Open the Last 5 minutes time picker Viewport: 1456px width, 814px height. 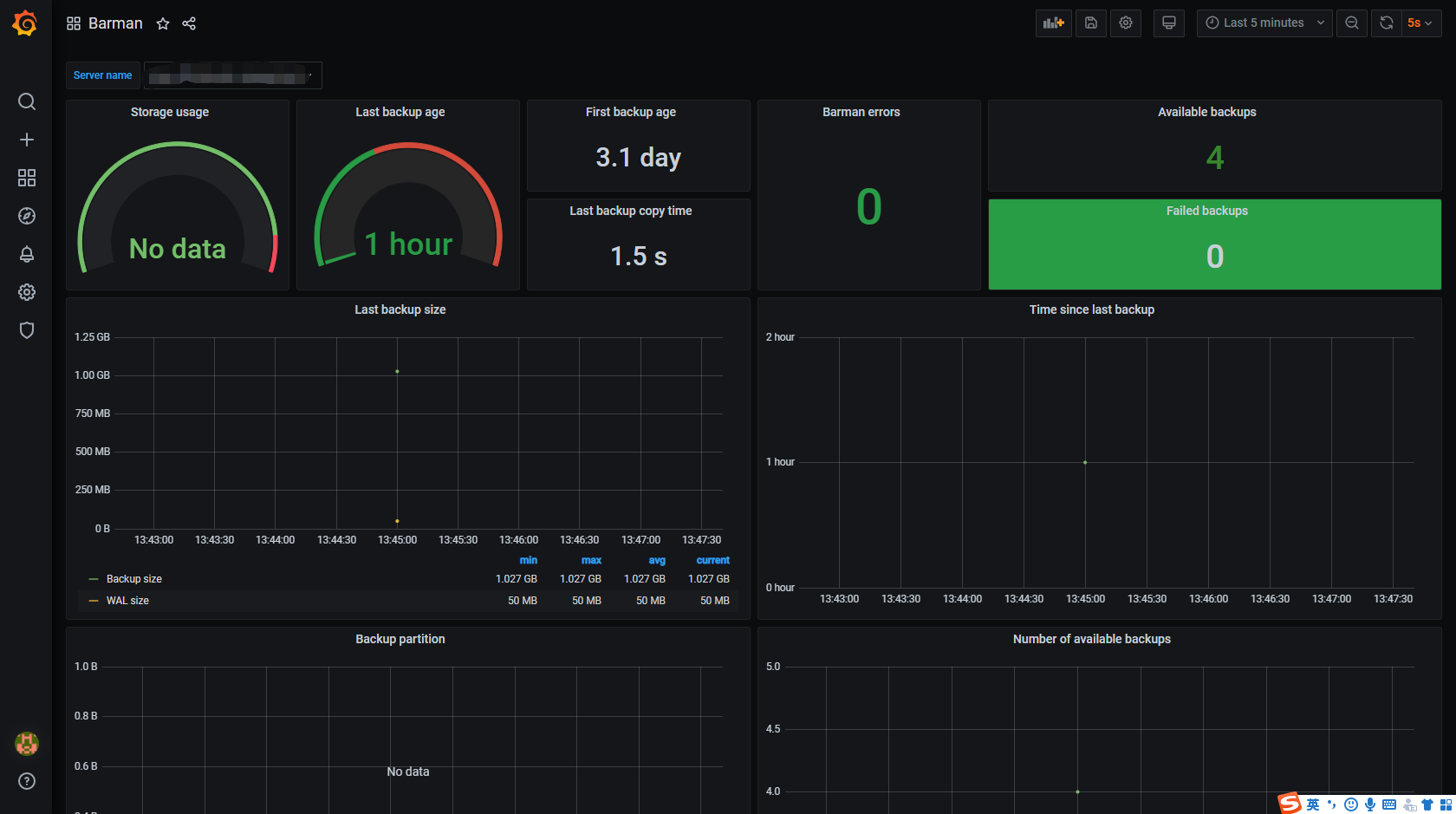1264,23
